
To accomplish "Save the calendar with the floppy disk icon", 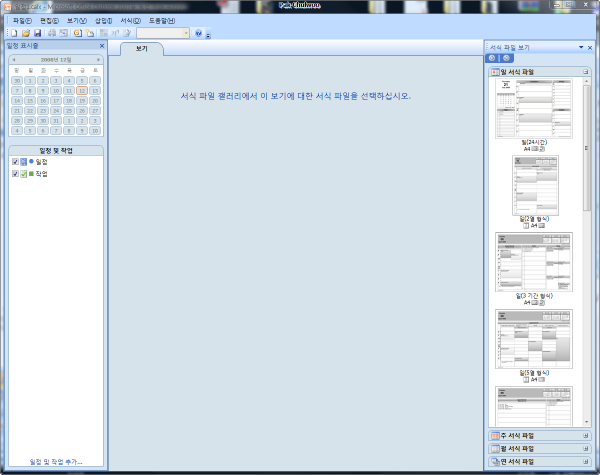I will tap(38, 33).
